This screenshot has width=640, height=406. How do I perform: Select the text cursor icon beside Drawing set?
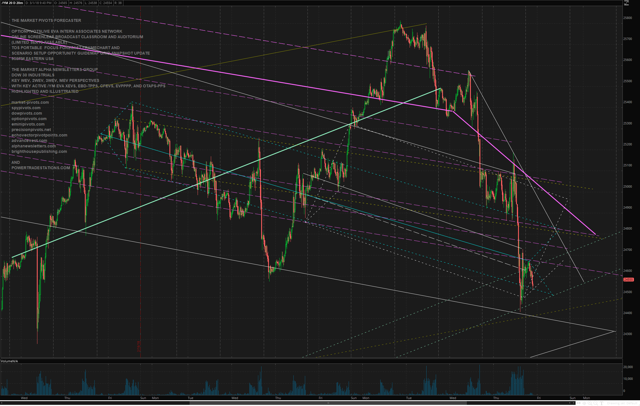click(602, 403)
